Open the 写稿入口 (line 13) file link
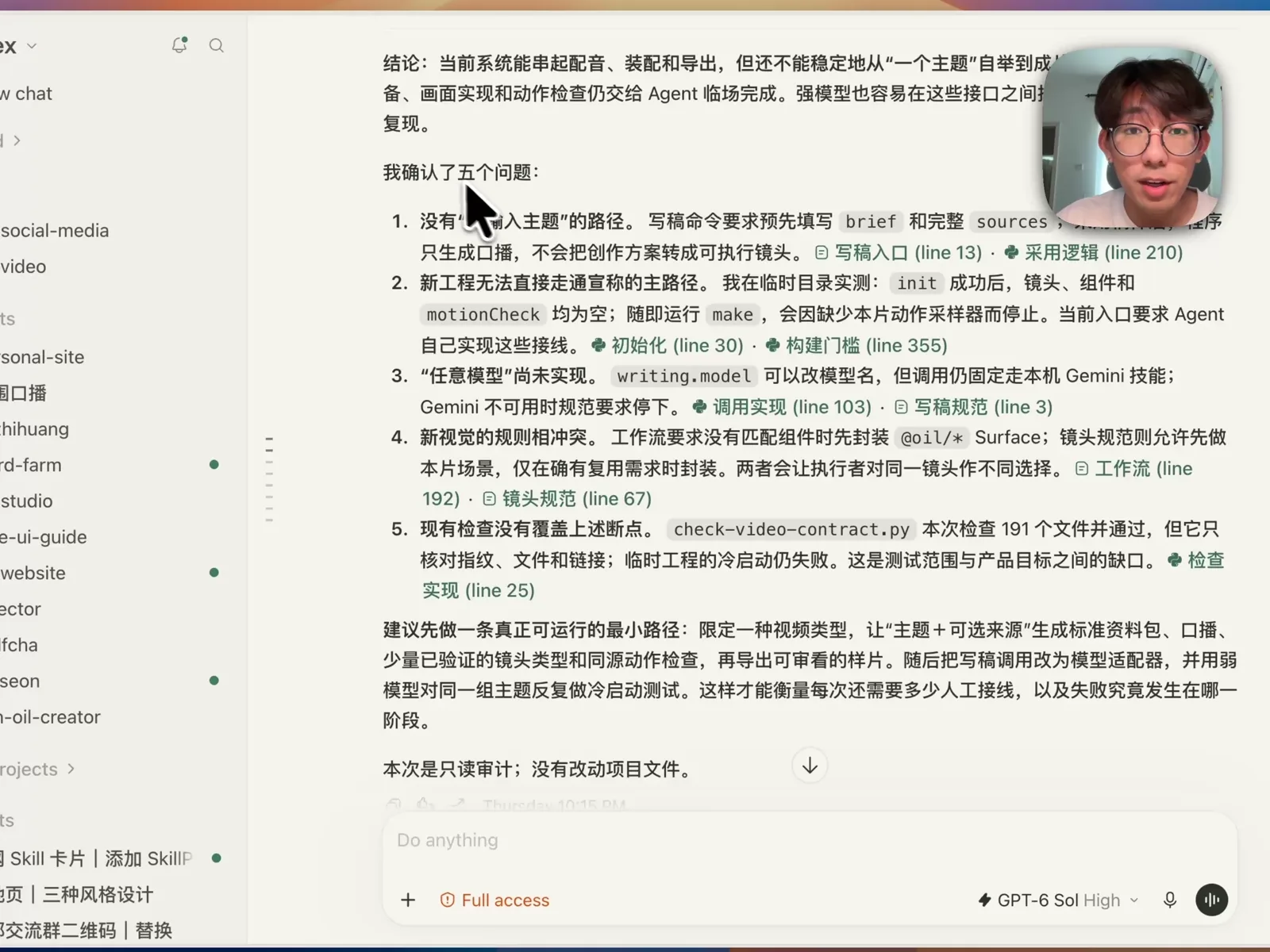This screenshot has width=1270, height=952. click(x=899, y=252)
